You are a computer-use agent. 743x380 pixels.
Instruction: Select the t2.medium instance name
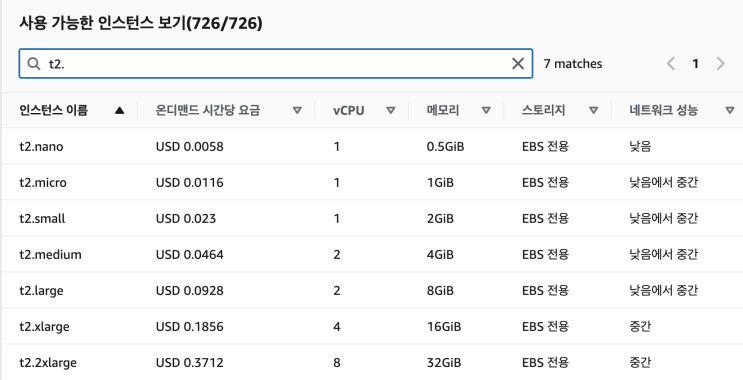50,254
